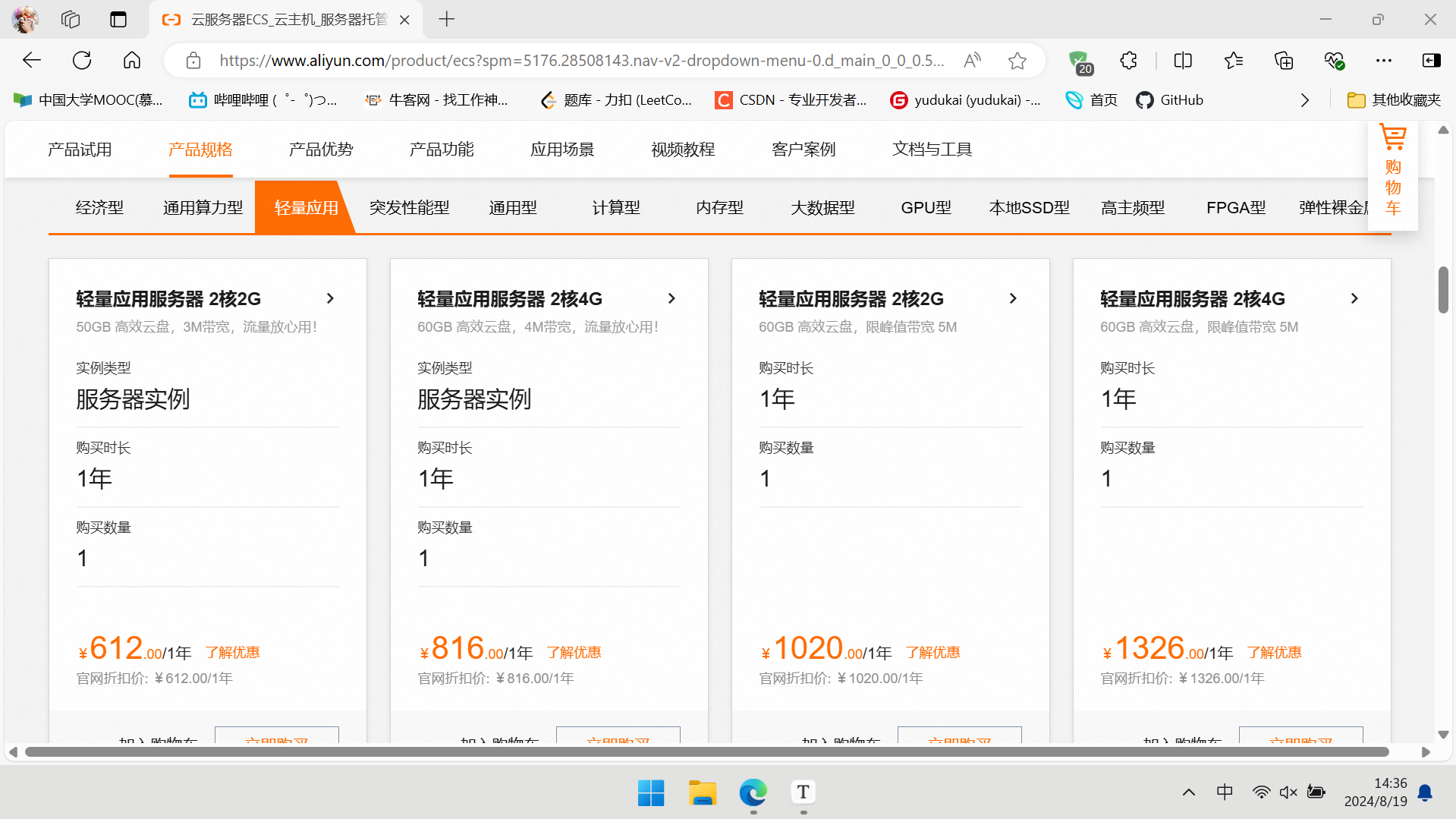1456x819 pixels.
Task: Switch to 产品功能 nav tab
Action: 442,150
